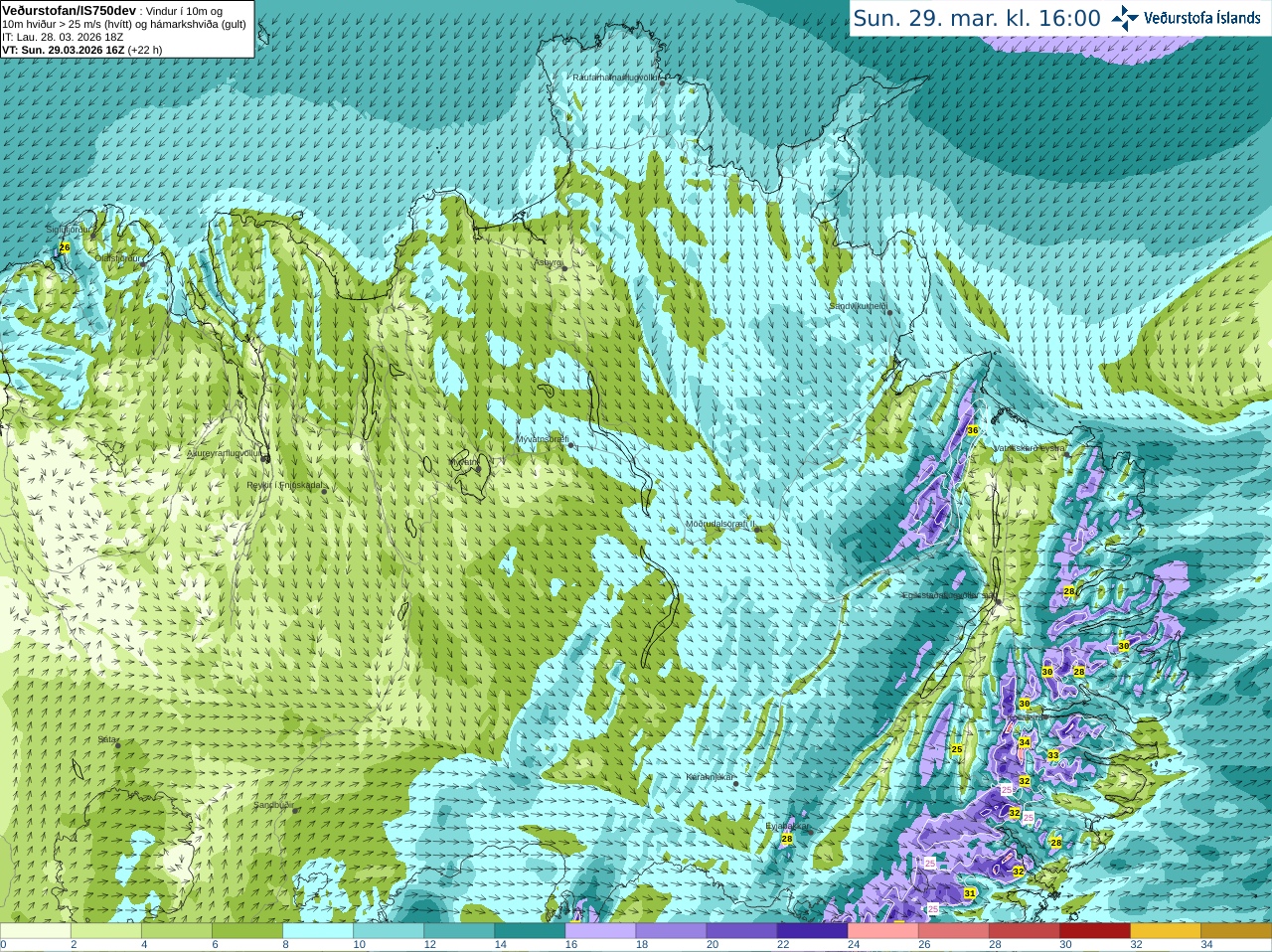Click the yellow 26 marker near Siglufjörður
Viewport: 1272px width, 952px height.
click(x=65, y=246)
